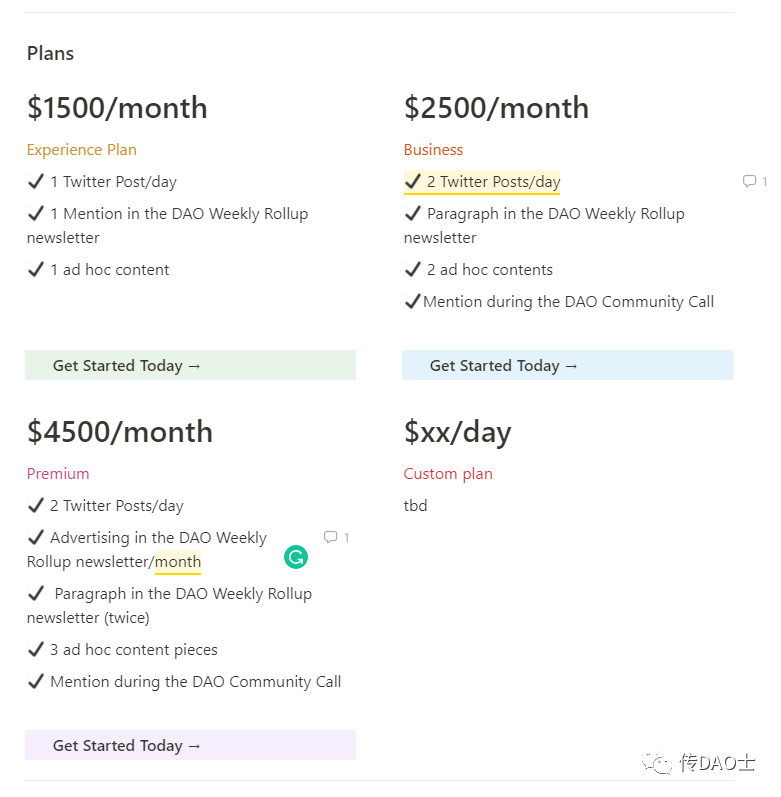
Task: Click checkmark before 2 ad hoc contents
Action: (413, 270)
